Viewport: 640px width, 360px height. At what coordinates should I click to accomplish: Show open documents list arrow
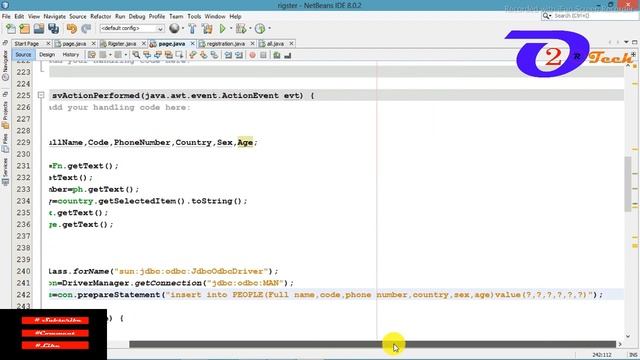coord(626,42)
